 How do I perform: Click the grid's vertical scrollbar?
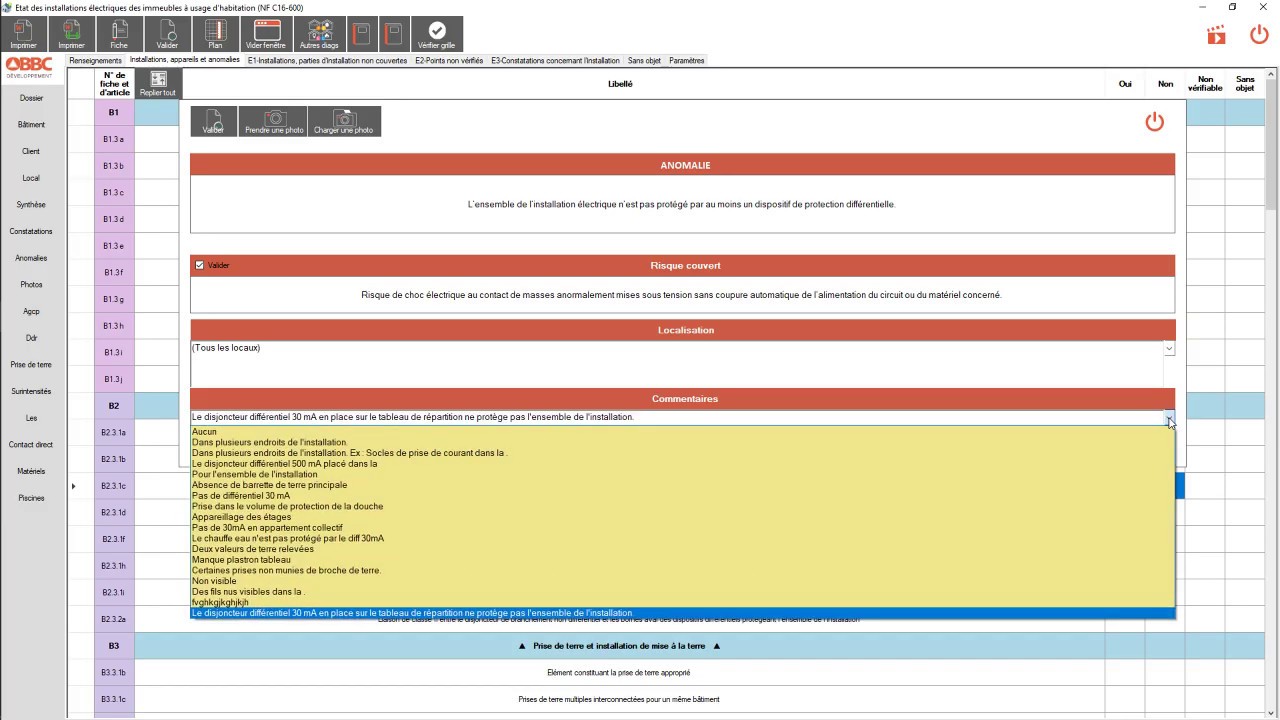[1272, 392]
